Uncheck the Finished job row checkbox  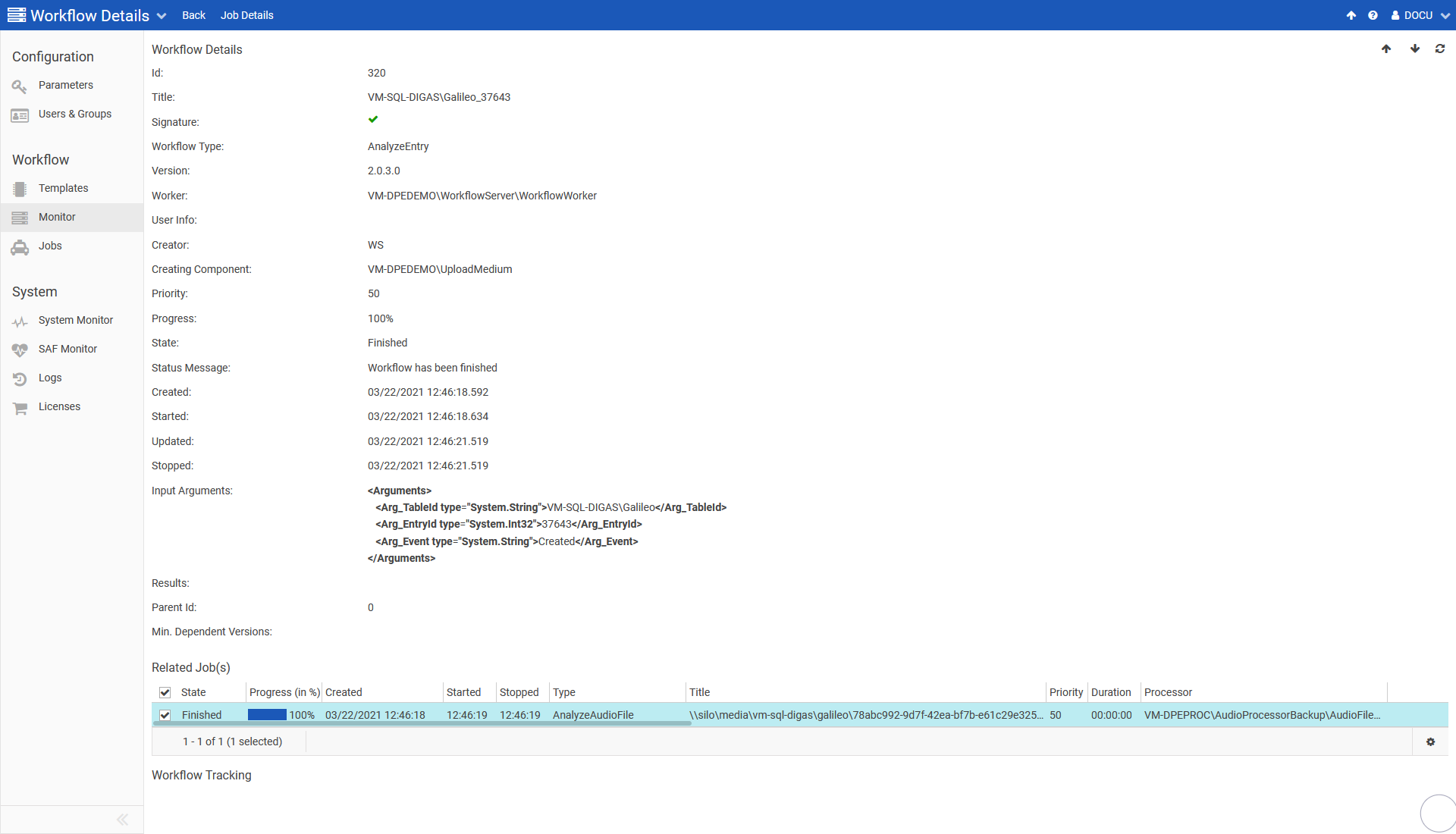tap(165, 715)
